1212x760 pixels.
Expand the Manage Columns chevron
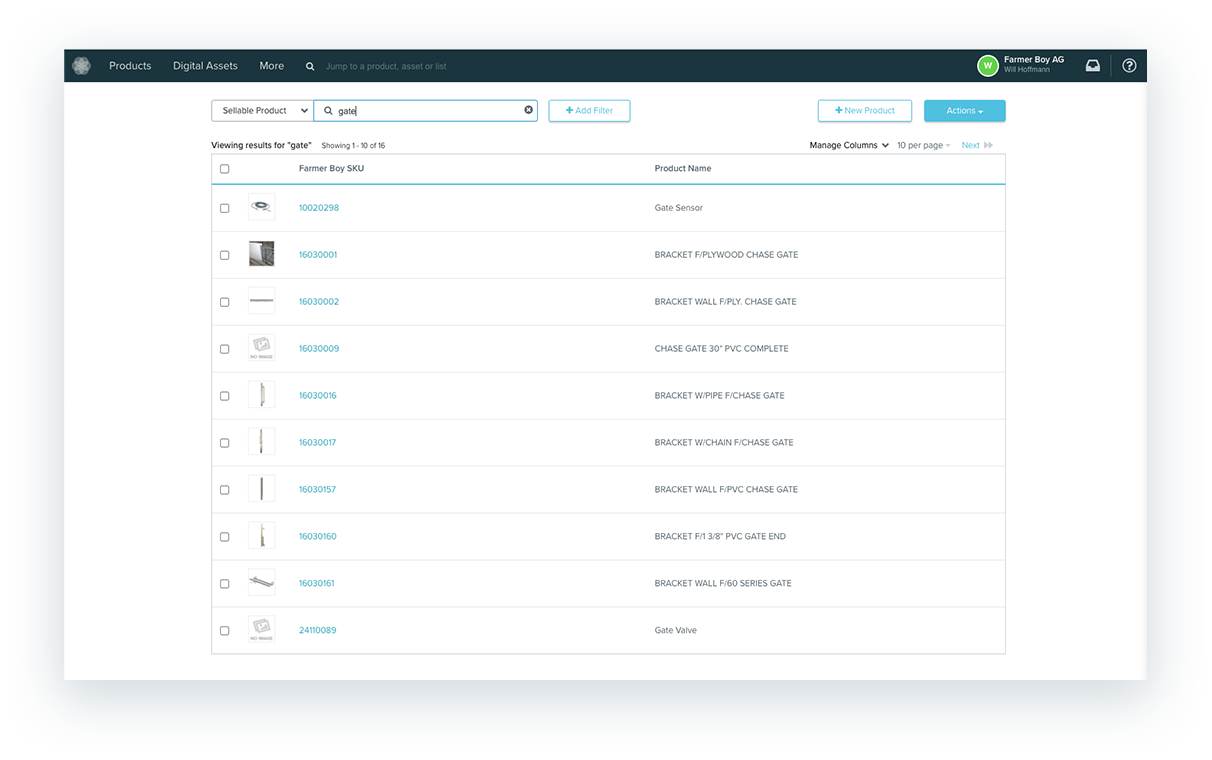coord(884,145)
